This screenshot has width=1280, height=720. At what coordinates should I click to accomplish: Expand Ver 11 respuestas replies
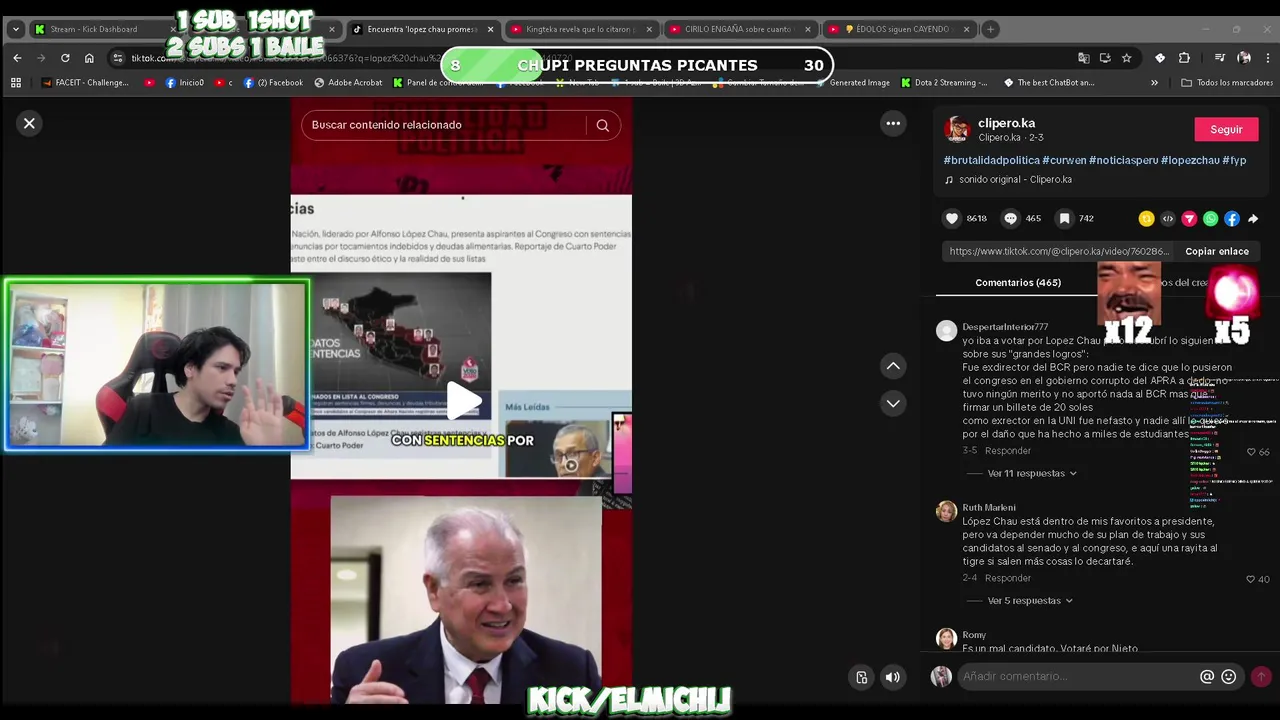tap(1032, 473)
